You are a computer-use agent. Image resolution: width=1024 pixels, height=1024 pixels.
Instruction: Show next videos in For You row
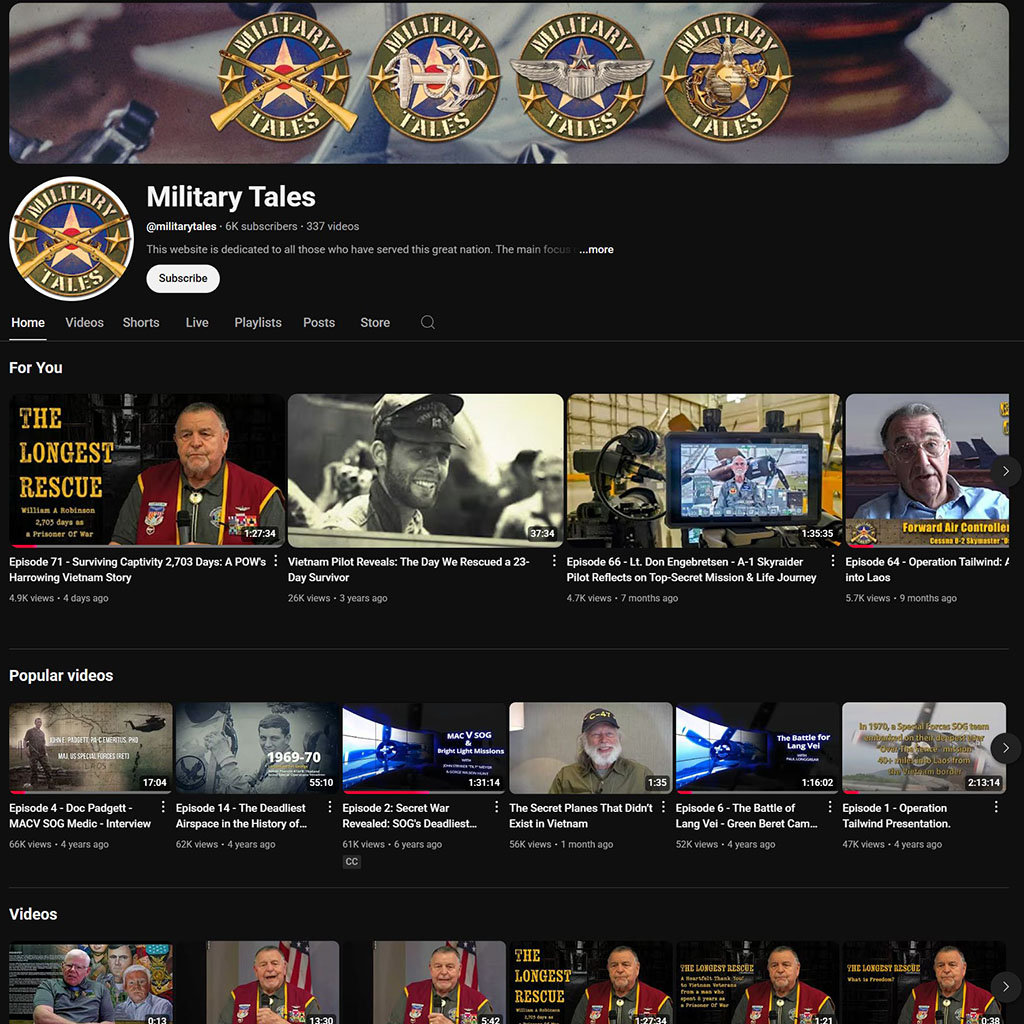click(1006, 471)
